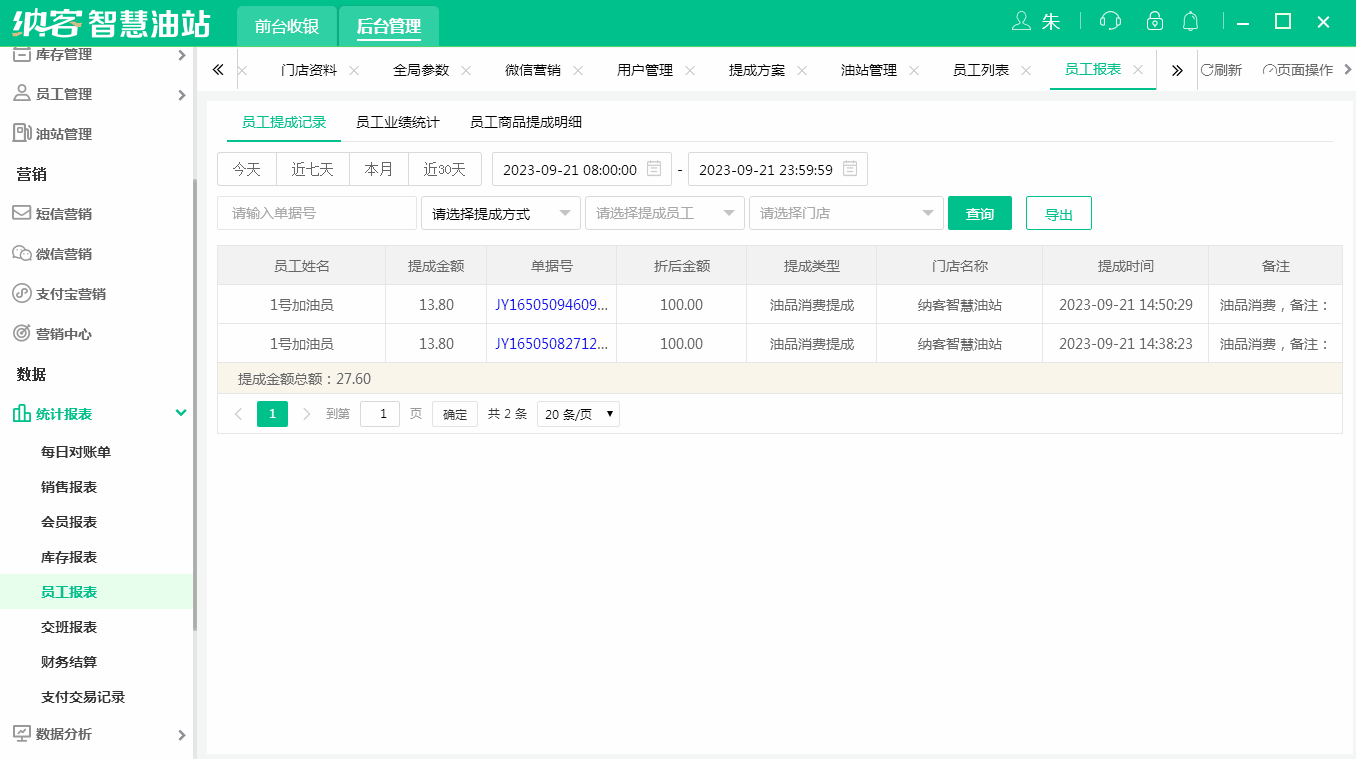Open order JY16505094609 via its link
This screenshot has height=759, width=1356.
pyautogui.click(x=551, y=304)
